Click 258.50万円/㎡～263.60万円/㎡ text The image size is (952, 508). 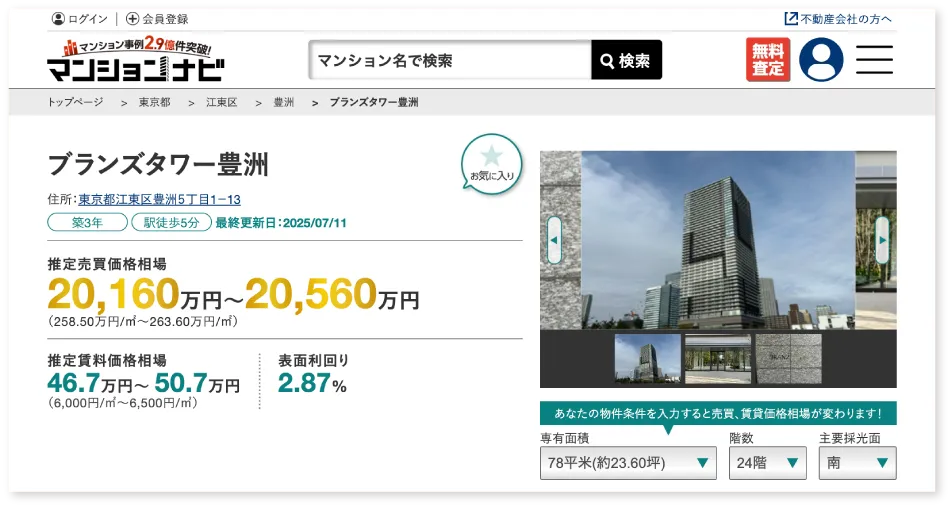tap(143, 322)
